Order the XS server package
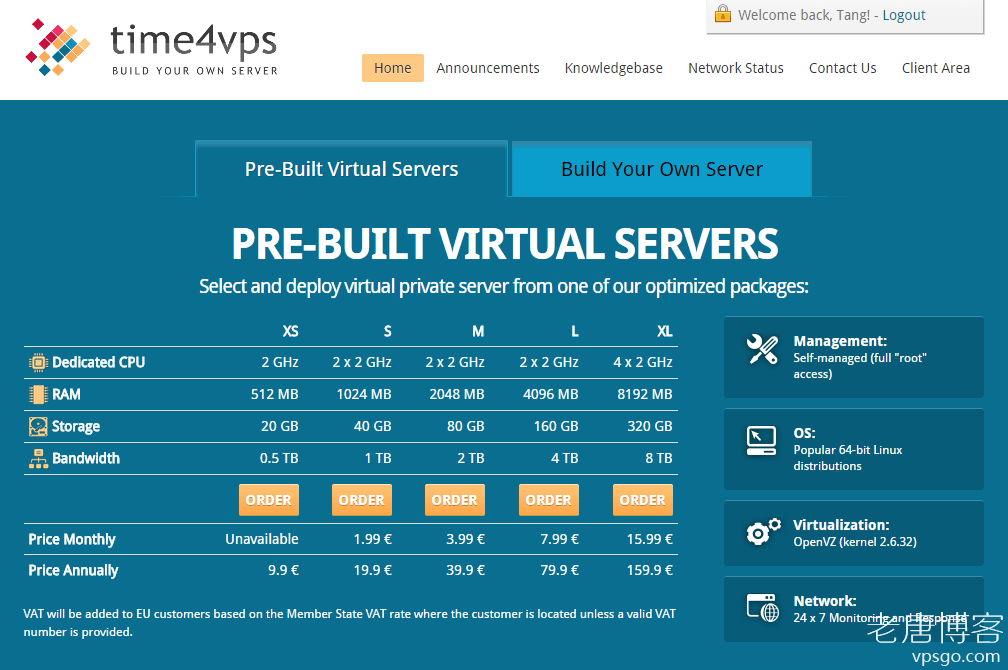1008x670 pixels. click(269, 500)
